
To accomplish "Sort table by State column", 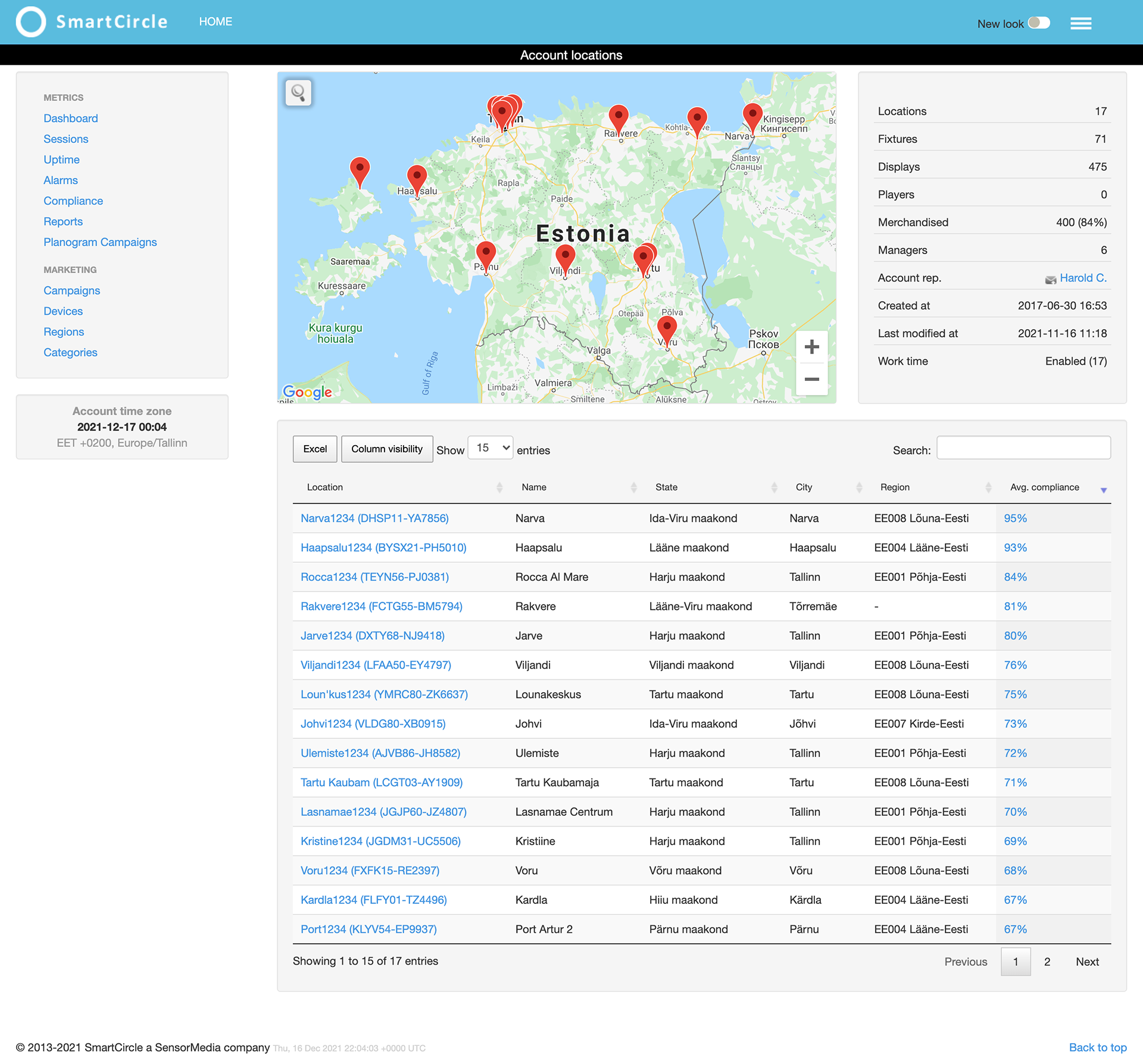I will [x=711, y=487].
